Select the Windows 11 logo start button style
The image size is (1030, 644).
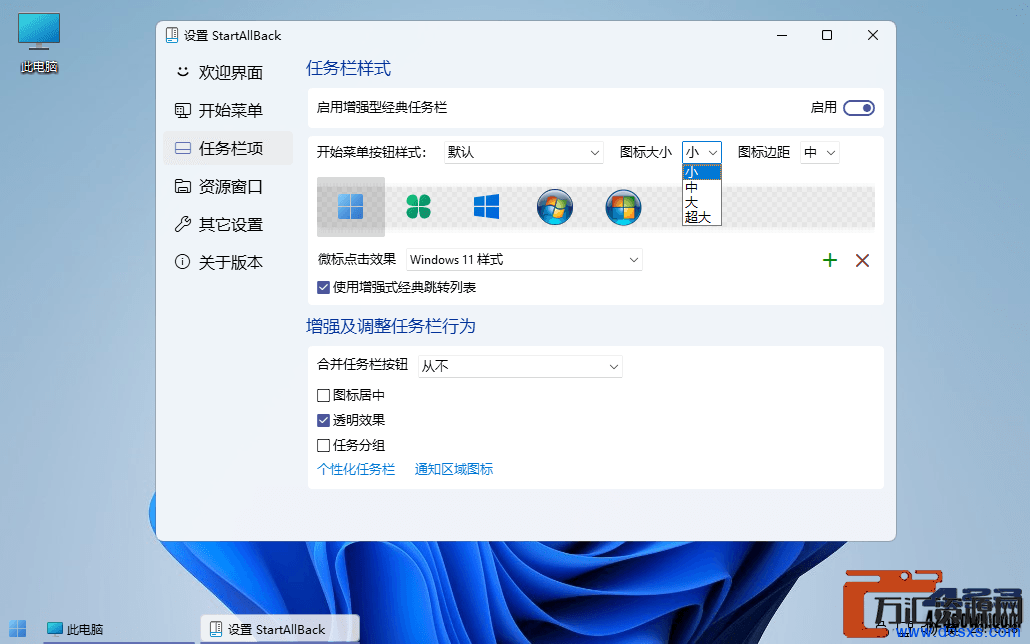tap(351, 207)
